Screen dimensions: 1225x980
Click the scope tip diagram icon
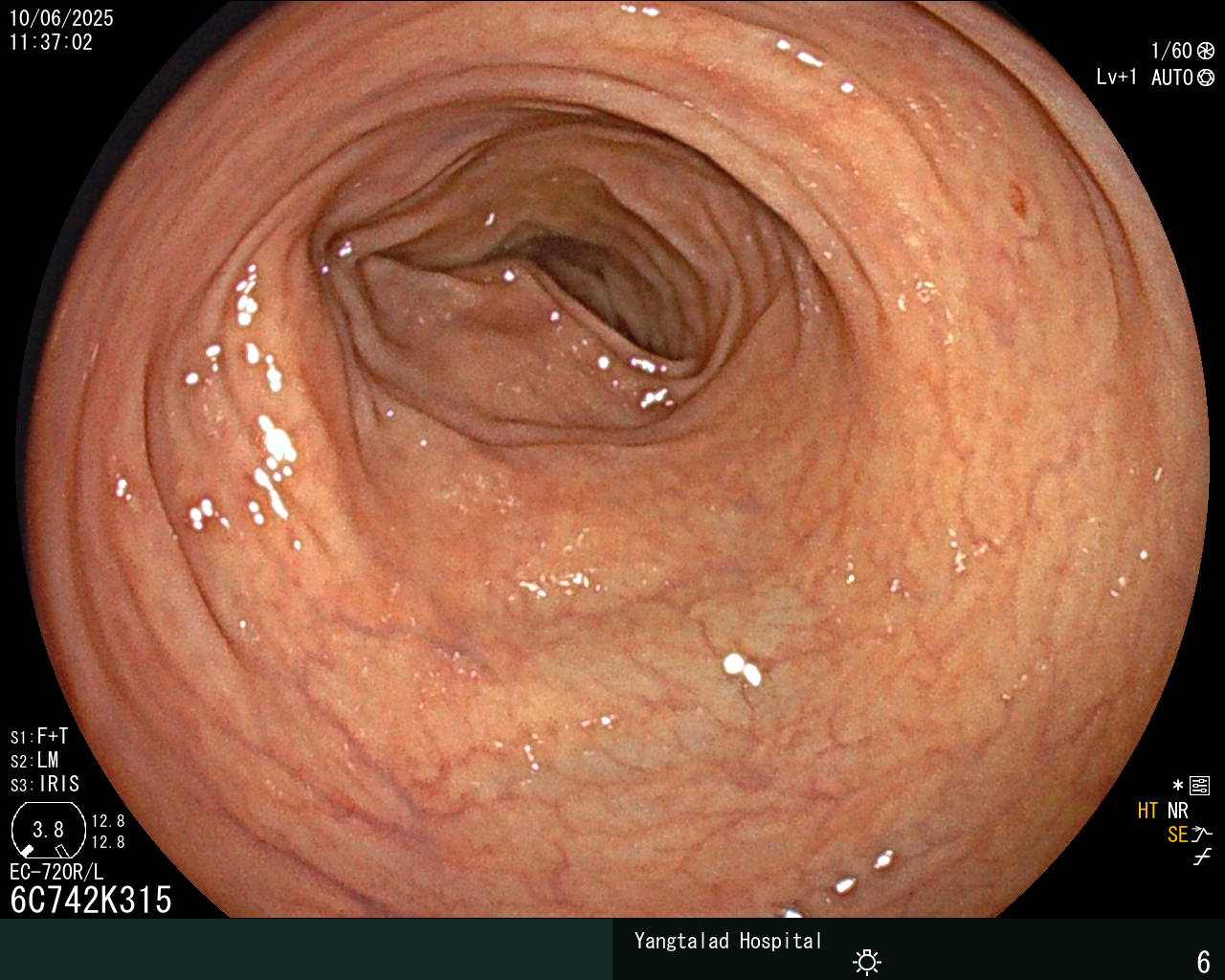(x=48, y=830)
